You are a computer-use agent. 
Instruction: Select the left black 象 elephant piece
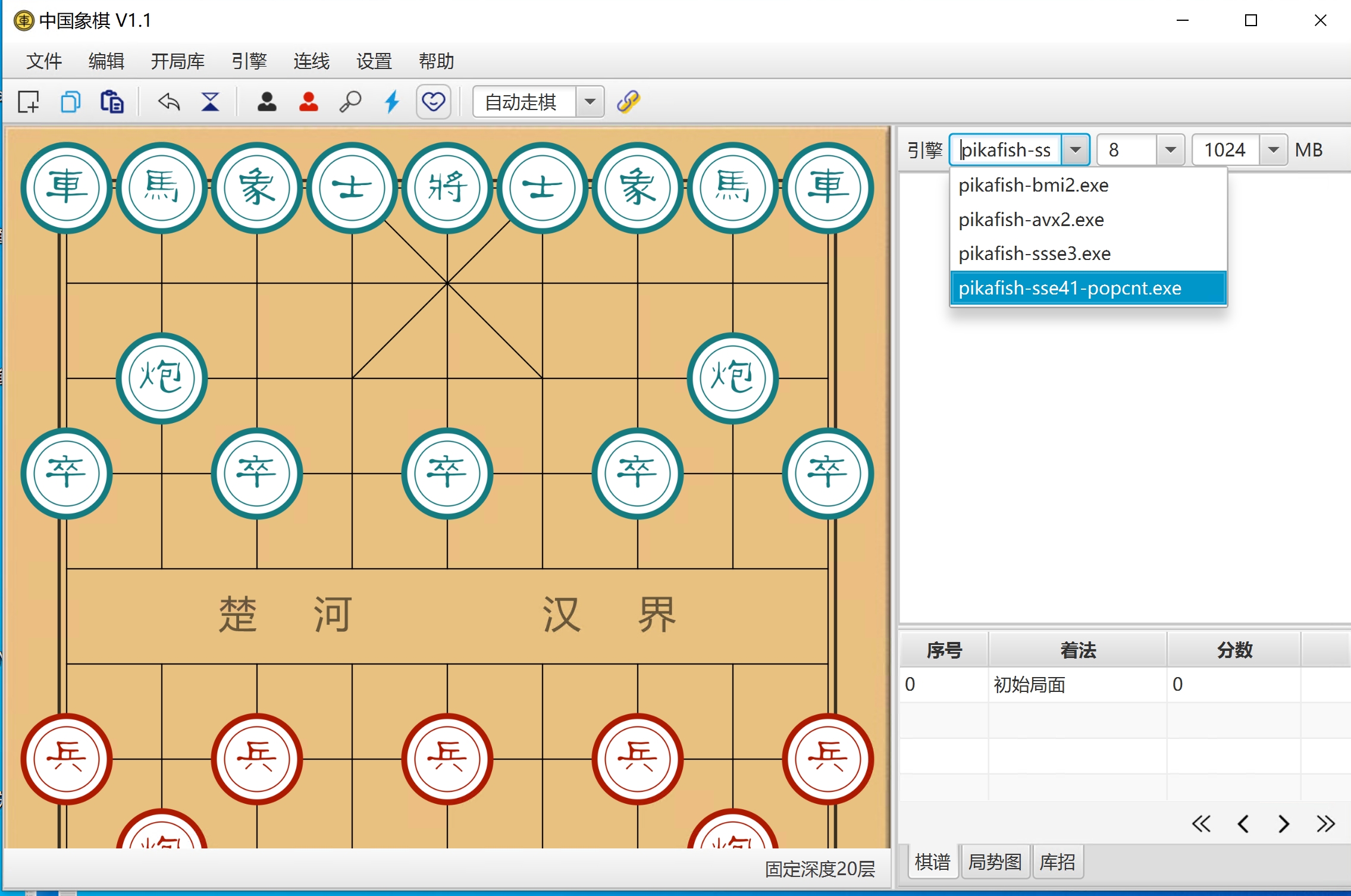[257, 188]
